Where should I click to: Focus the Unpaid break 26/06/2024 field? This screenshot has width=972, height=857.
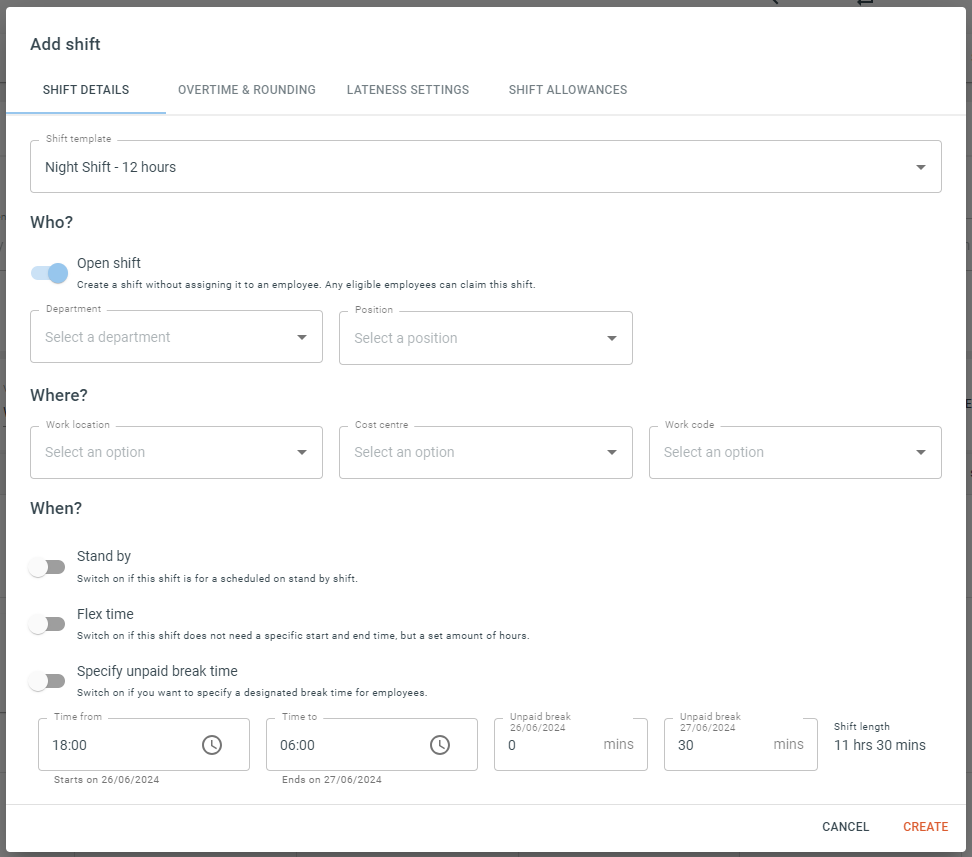570,745
